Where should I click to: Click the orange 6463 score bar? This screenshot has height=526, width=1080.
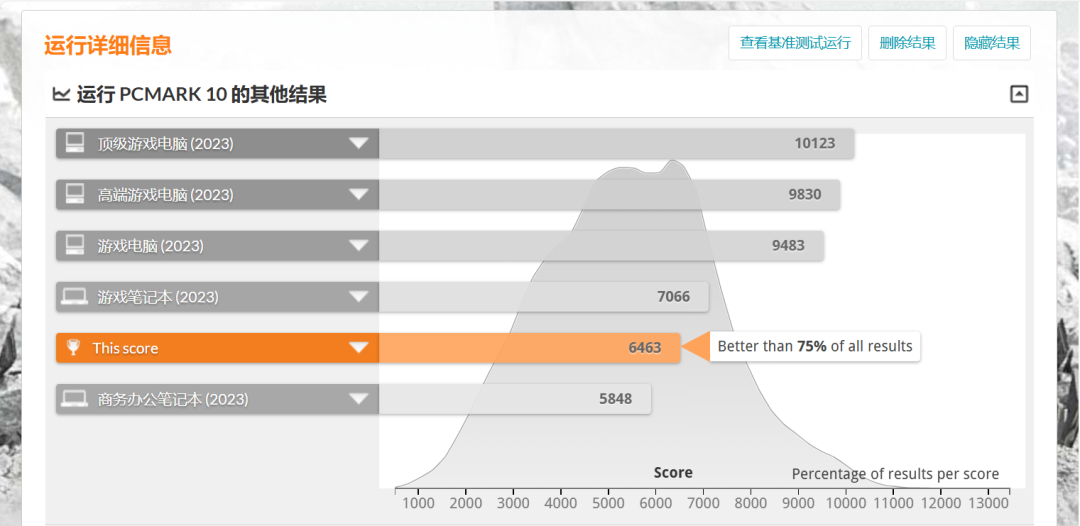coord(529,348)
